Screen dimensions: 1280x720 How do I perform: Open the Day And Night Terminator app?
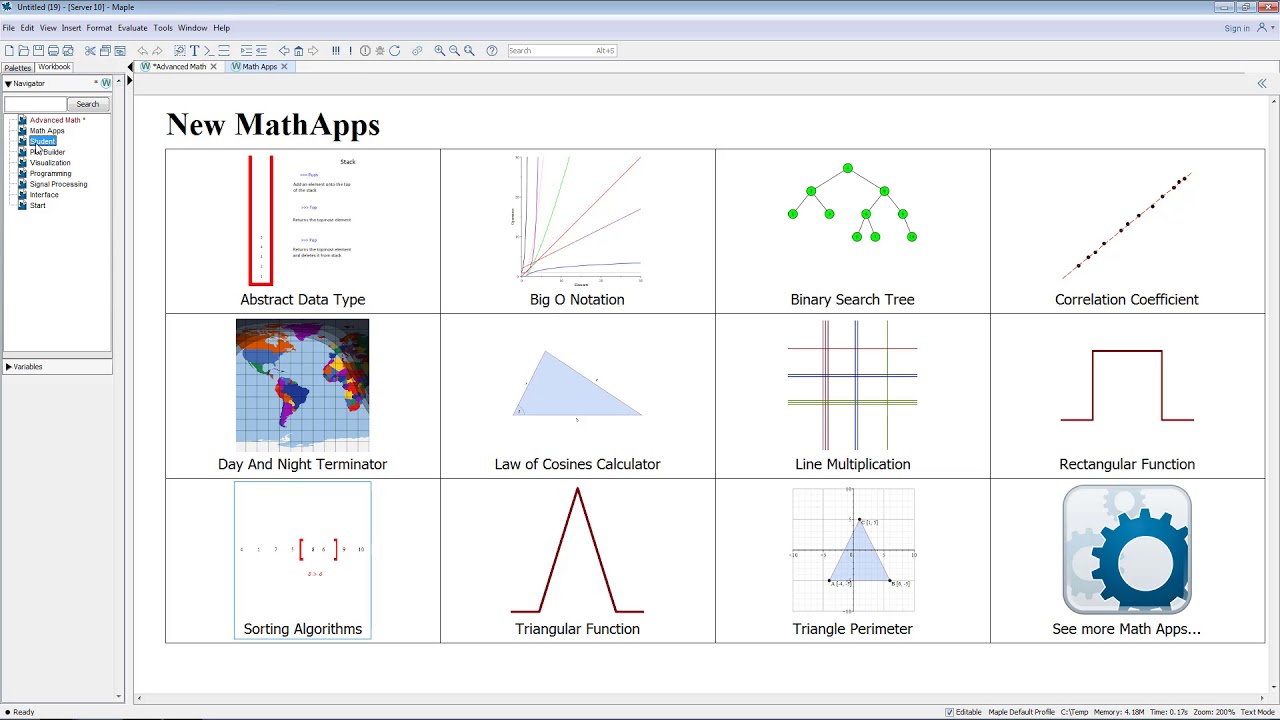[x=303, y=396]
